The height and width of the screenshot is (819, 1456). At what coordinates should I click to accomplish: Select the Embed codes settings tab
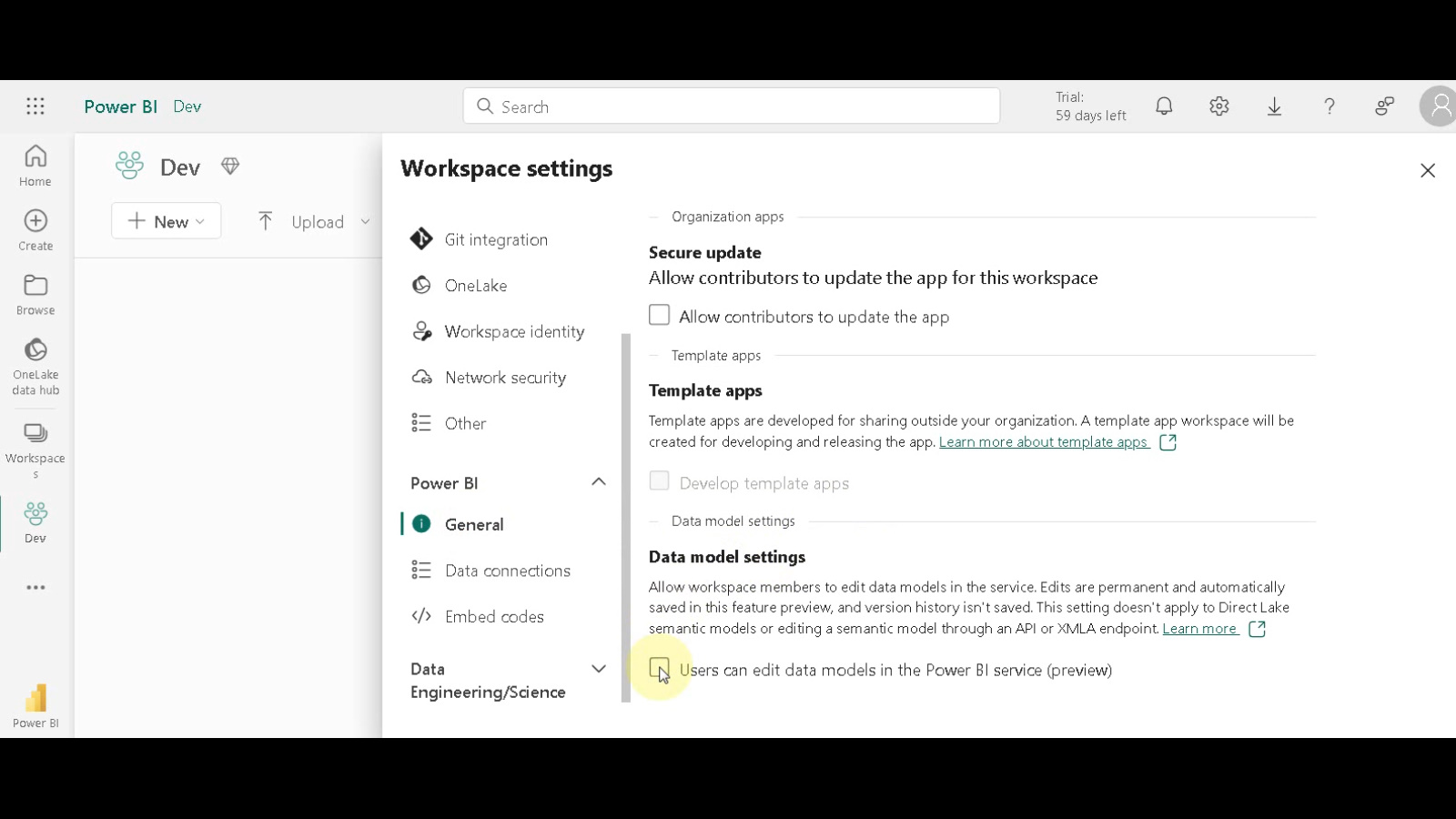[x=494, y=616]
